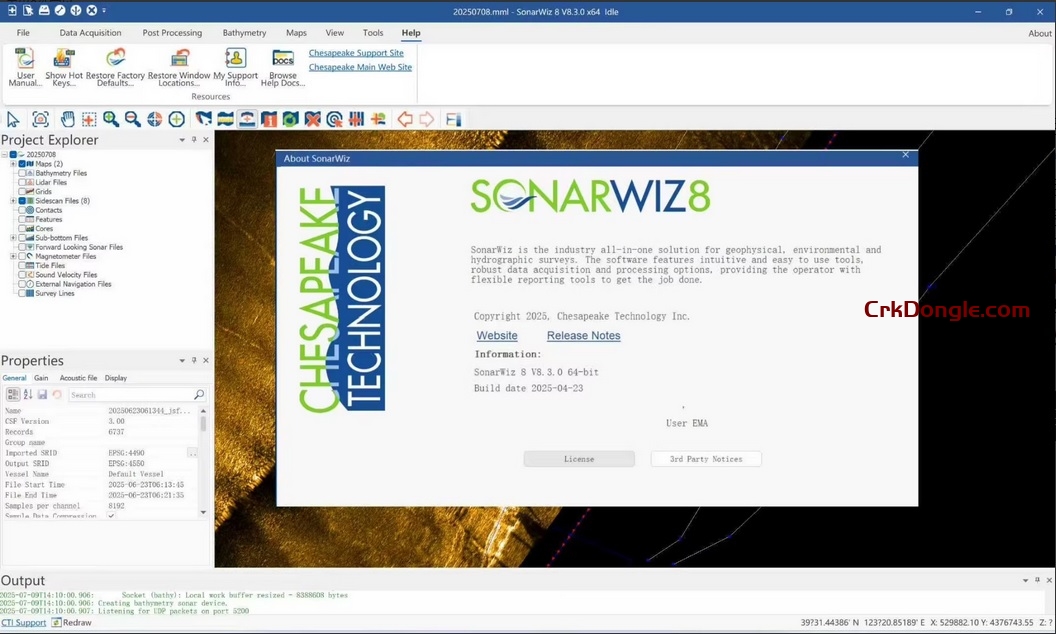Open the Gain tab in Properties panel
The width and height of the screenshot is (1056, 634).
pyautogui.click(x=40, y=378)
